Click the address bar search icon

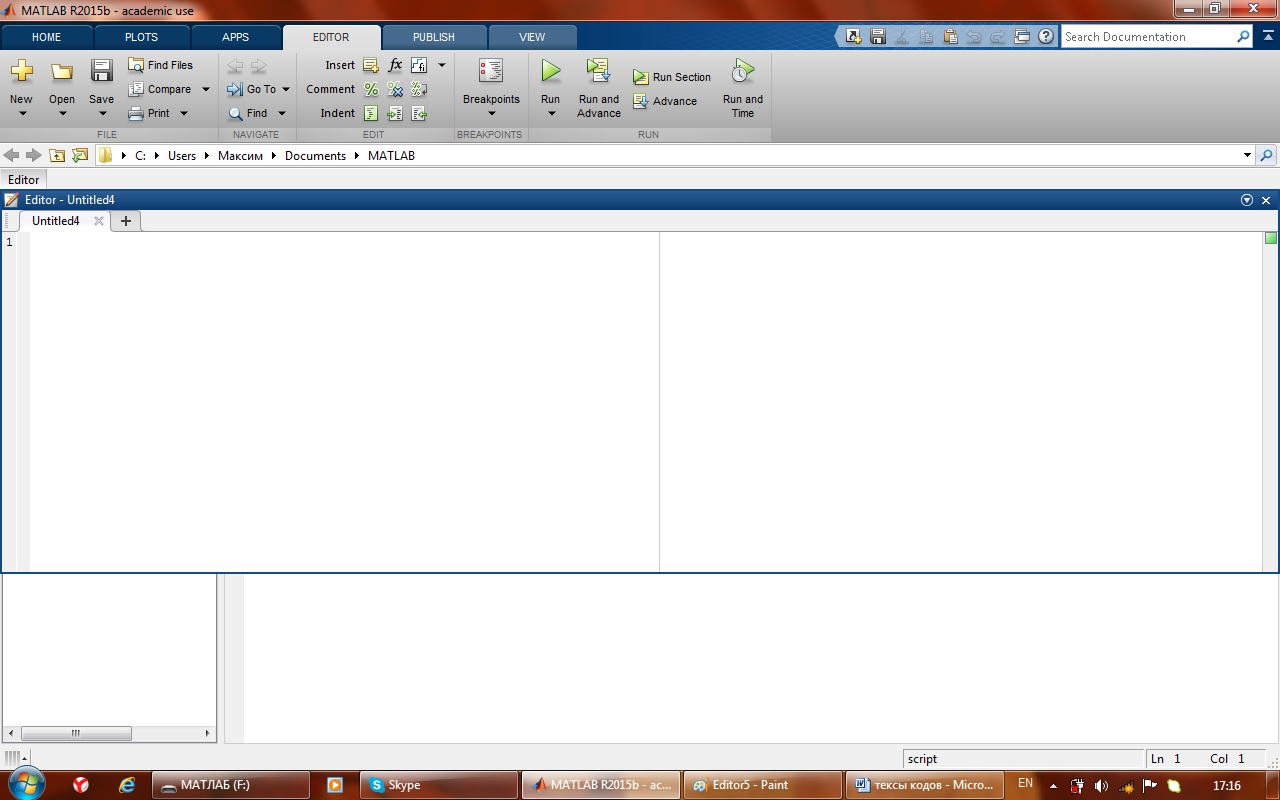pyautogui.click(x=1267, y=155)
